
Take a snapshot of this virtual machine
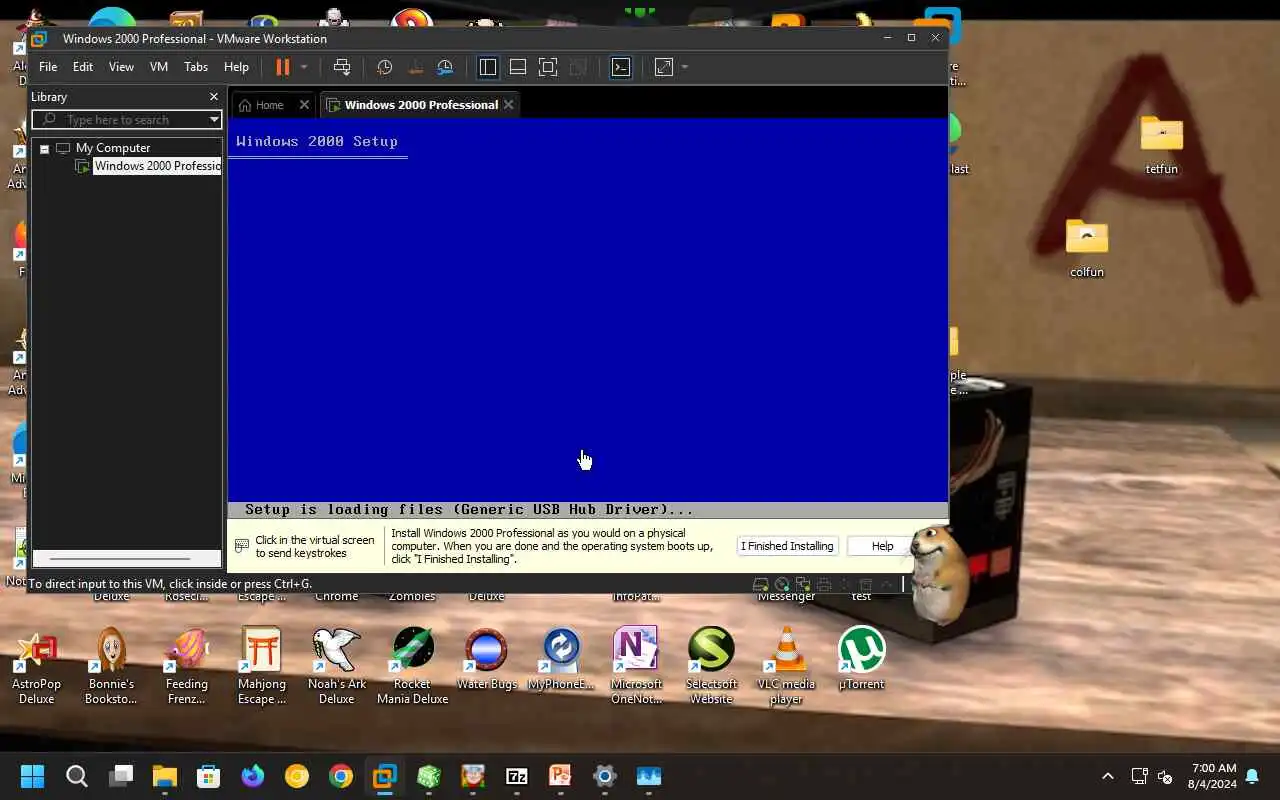coord(384,67)
